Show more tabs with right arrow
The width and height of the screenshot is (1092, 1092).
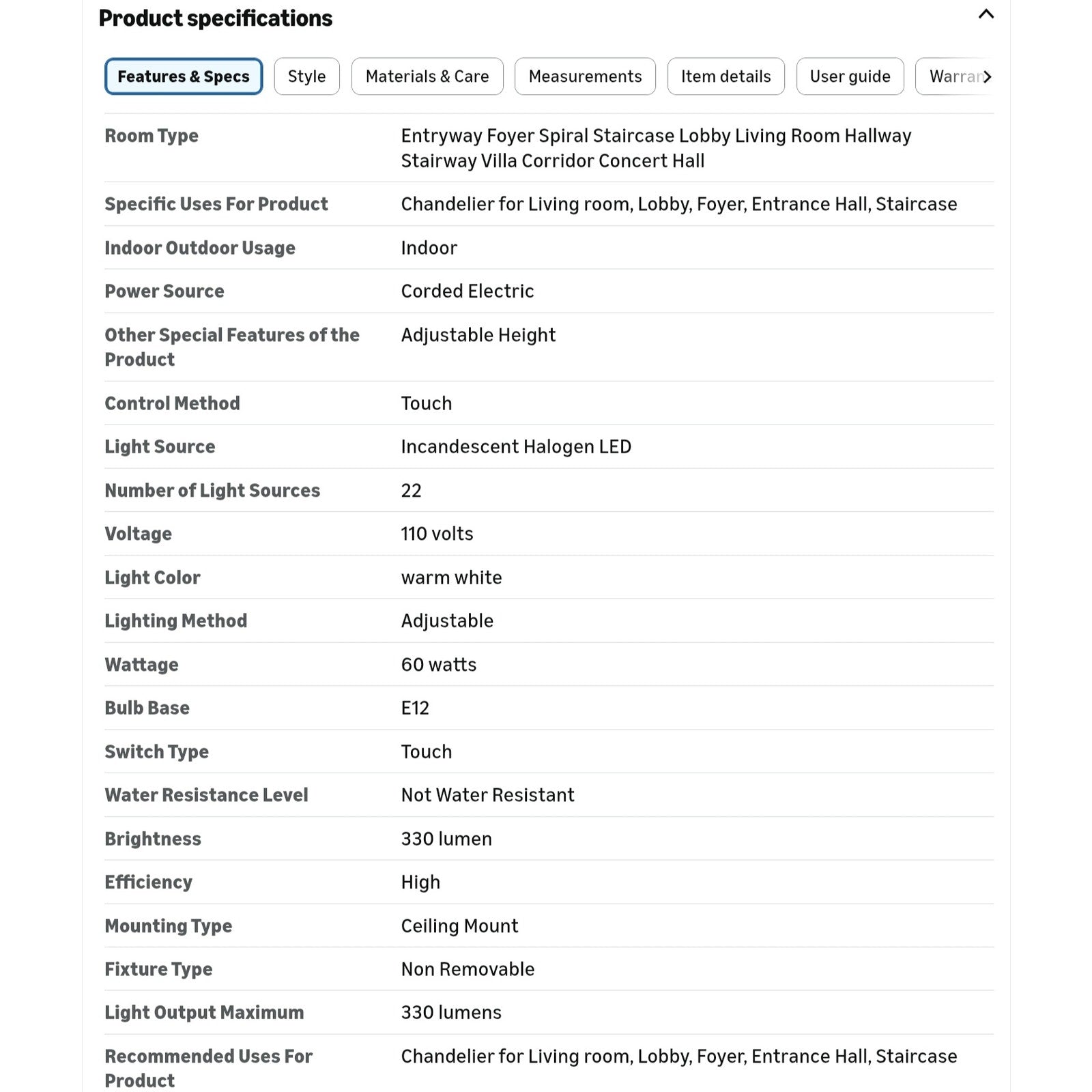click(987, 76)
